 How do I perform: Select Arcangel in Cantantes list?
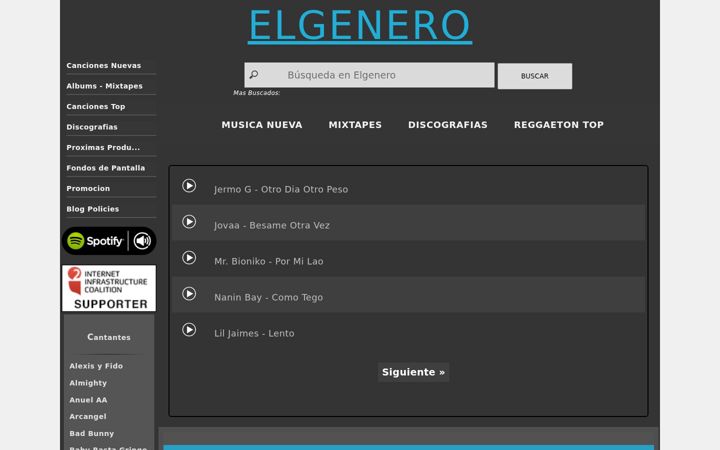click(x=88, y=416)
